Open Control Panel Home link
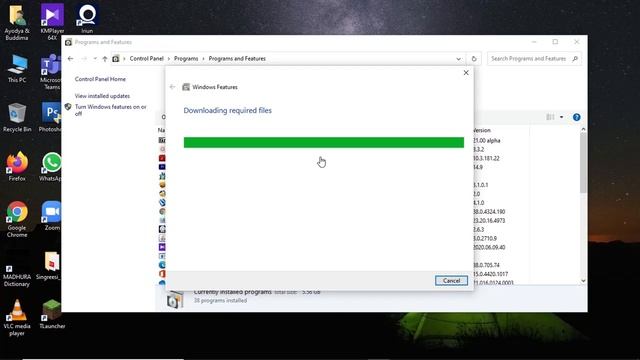 [100, 79]
